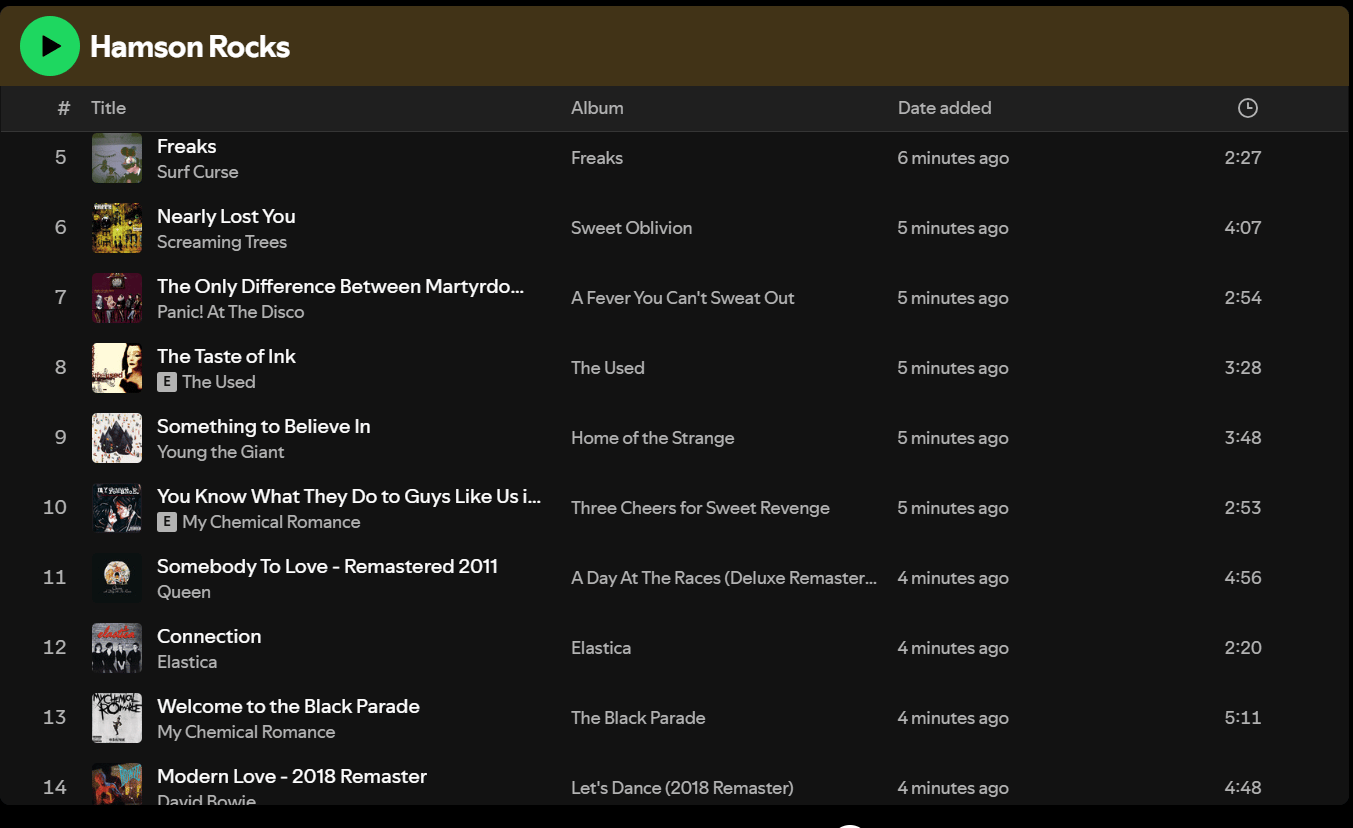Select Modern Love - 2018 Remaster track
The image size is (1353, 828).
click(292, 776)
